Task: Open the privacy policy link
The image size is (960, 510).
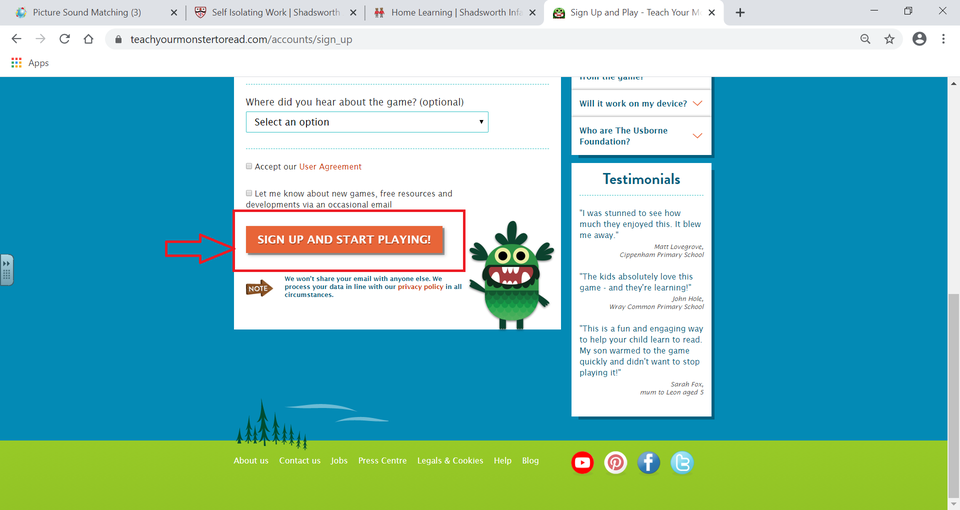Action: tap(420, 287)
